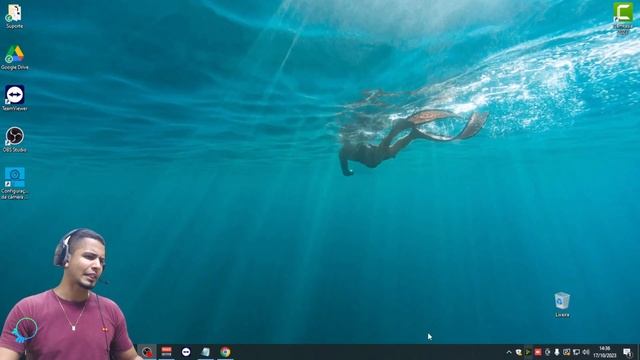640x360 pixels.
Task: Click the green play tray icon
Action: pyautogui.click(x=528, y=352)
